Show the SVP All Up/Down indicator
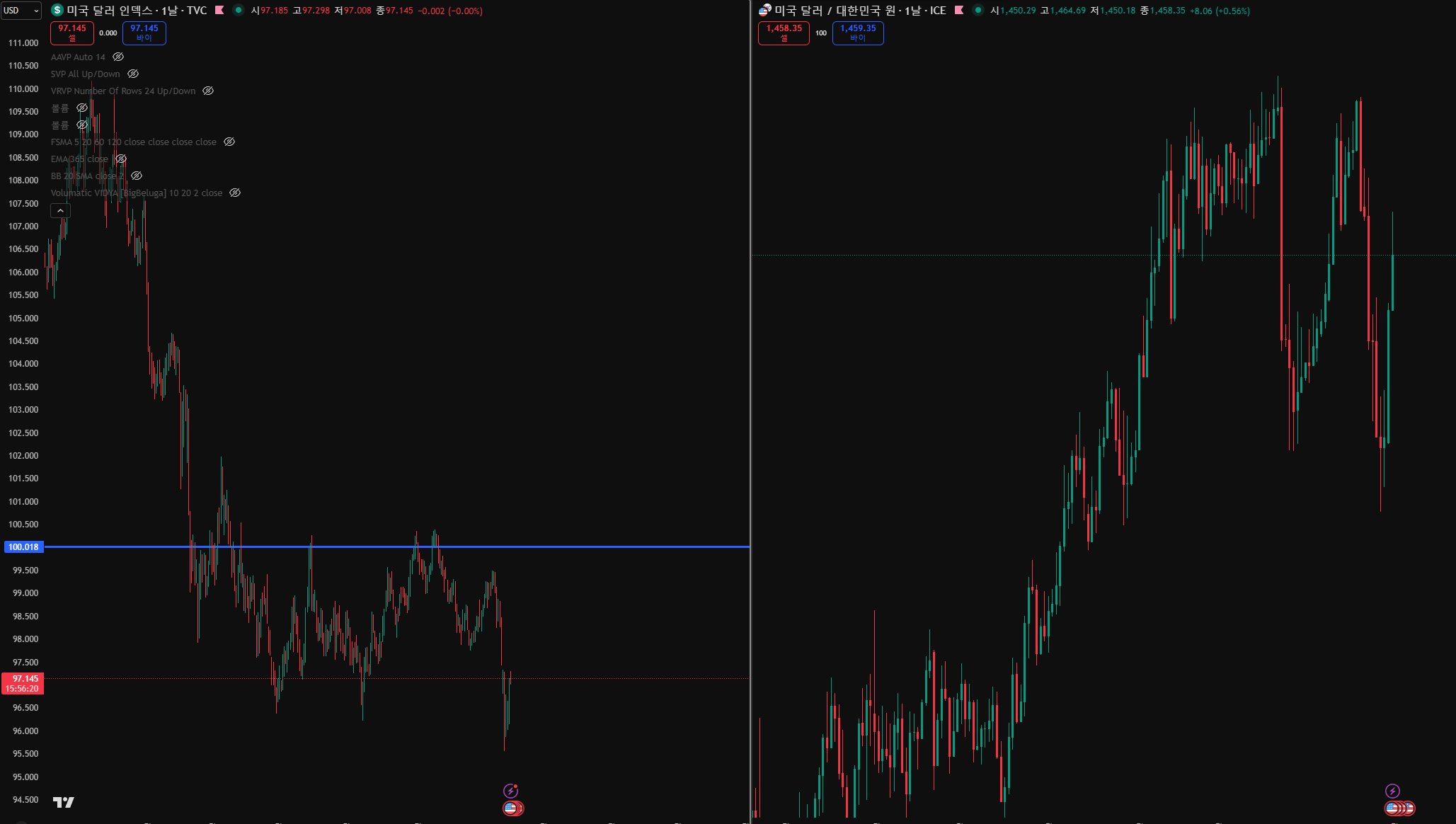The width and height of the screenshot is (1456, 824). pyautogui.click(x=133, y=74)
